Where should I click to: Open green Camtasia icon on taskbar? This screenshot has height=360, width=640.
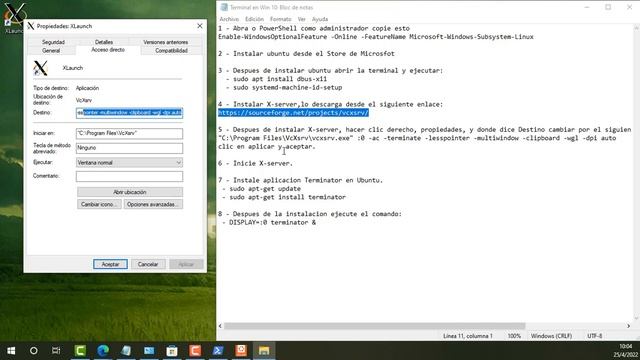(x=80, y=351)
